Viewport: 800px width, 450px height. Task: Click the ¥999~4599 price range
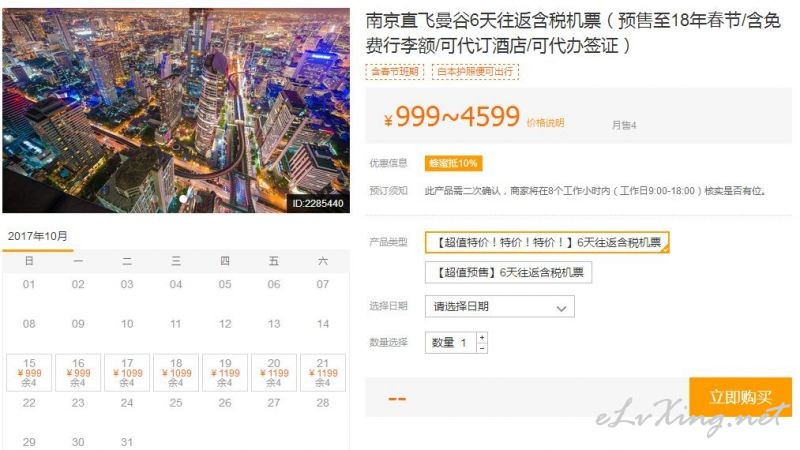(452, 117)
